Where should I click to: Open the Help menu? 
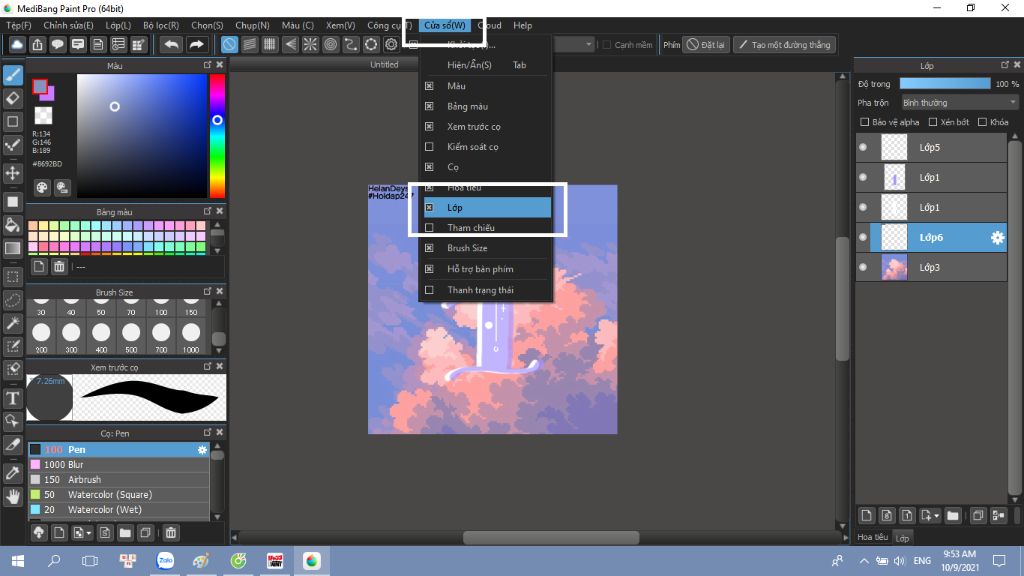tap(522, 25)
